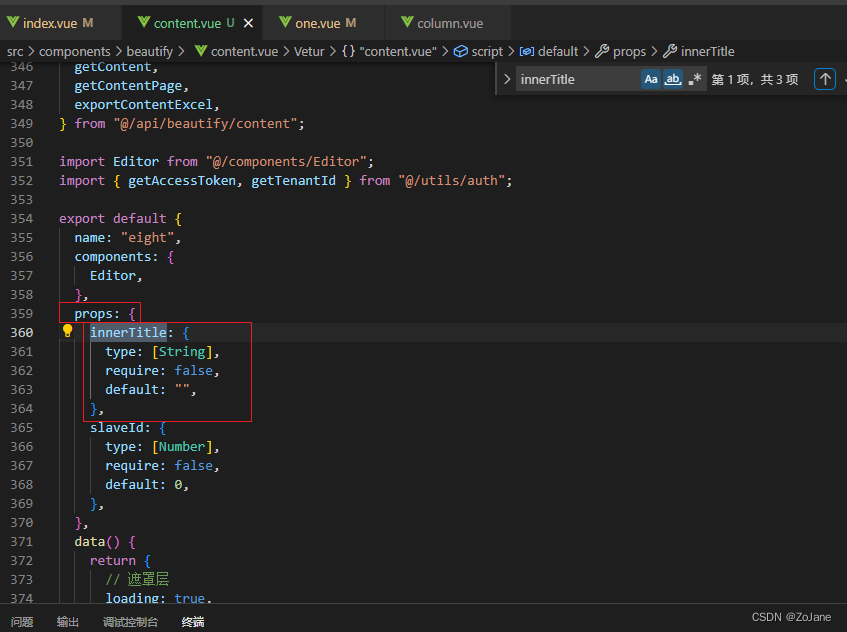Open the Debug Console tab (调试控制台)

130,622
